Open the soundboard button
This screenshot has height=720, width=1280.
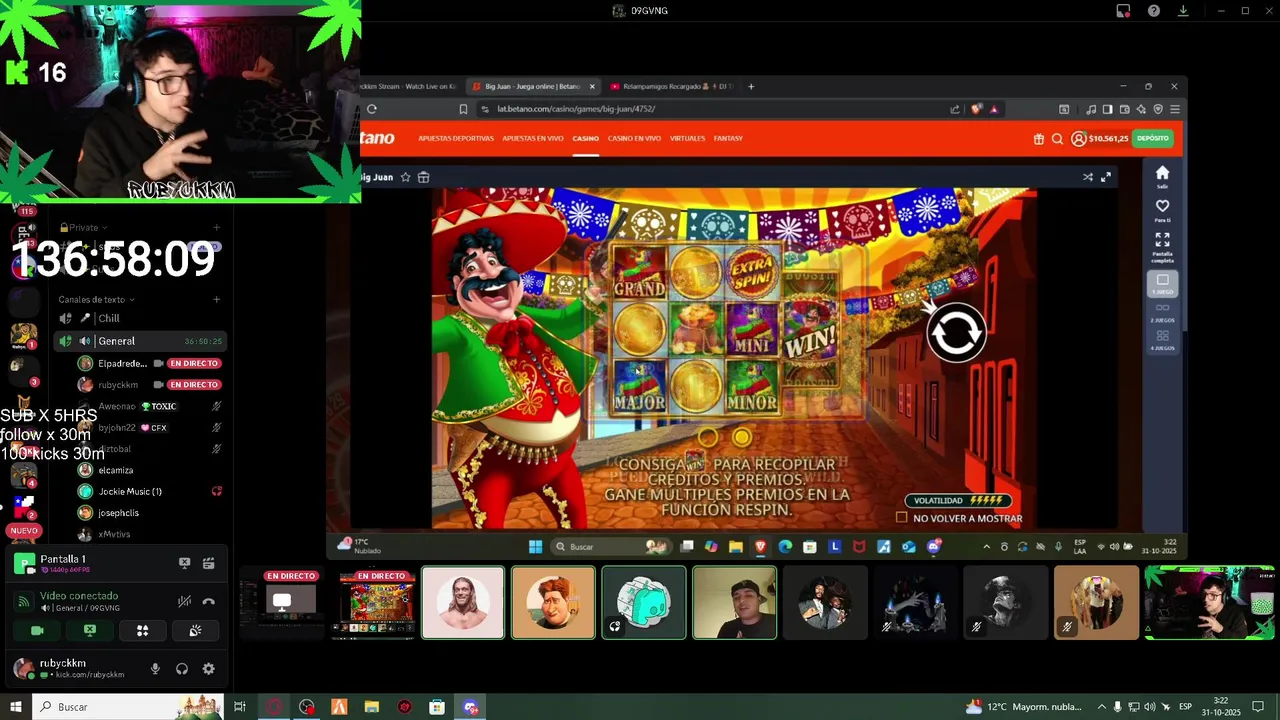pyautogui.click(x=195, y=630)
